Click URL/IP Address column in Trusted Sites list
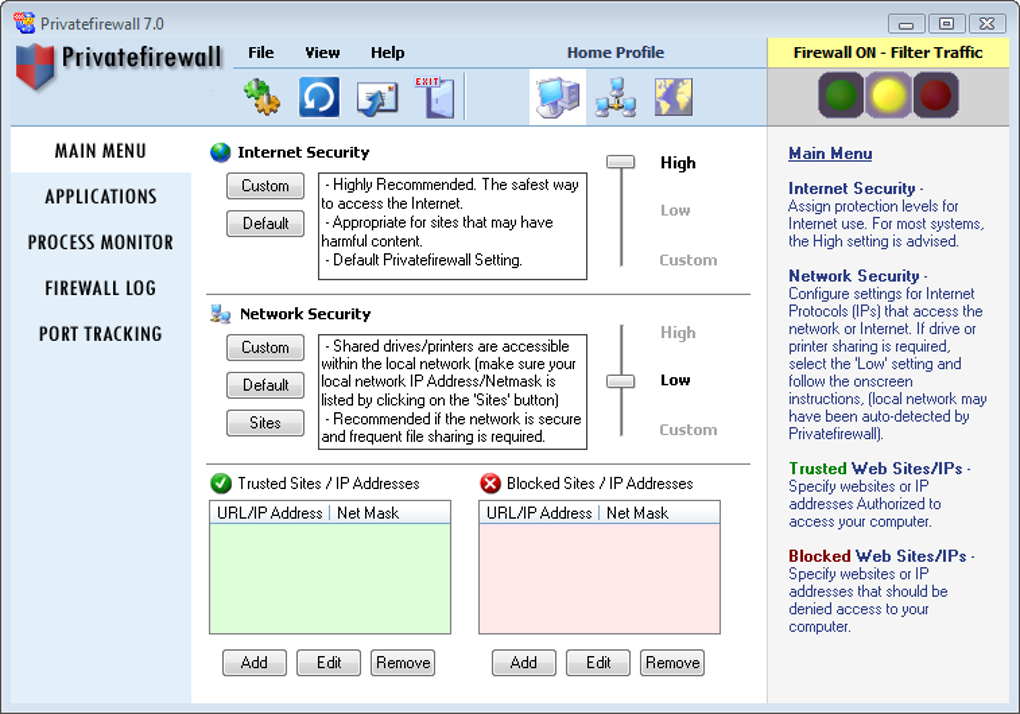 pos(269,513)
